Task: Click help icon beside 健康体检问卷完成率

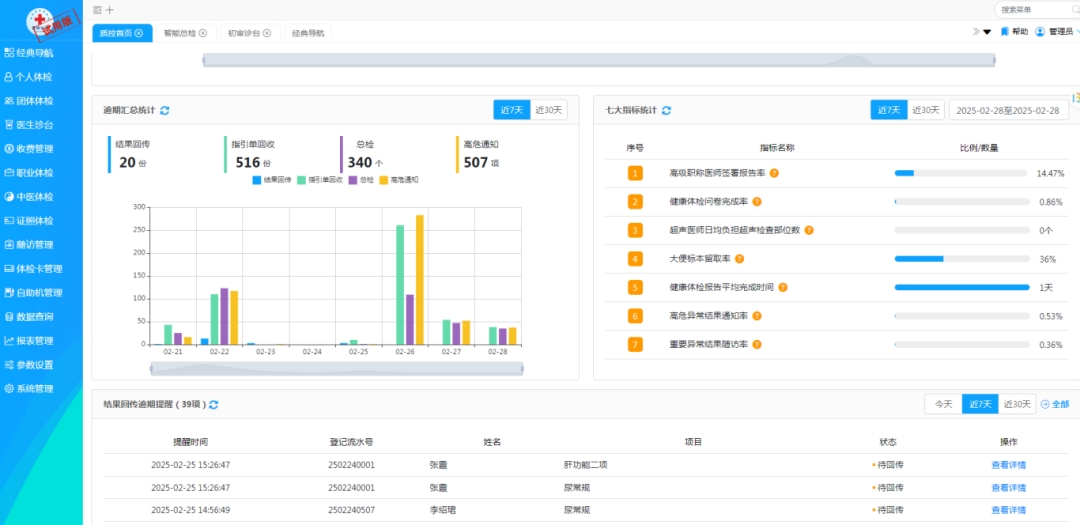Action: tap(757, 202)
